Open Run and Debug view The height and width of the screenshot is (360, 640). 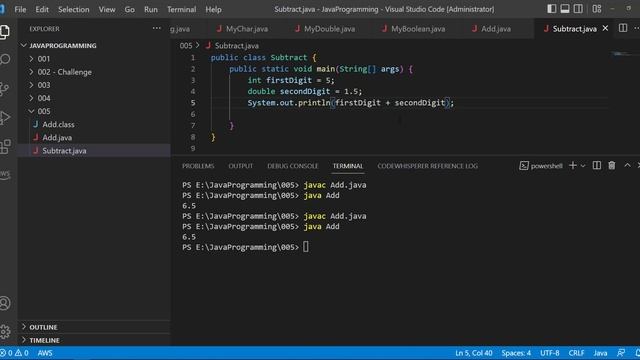(5, 118)
